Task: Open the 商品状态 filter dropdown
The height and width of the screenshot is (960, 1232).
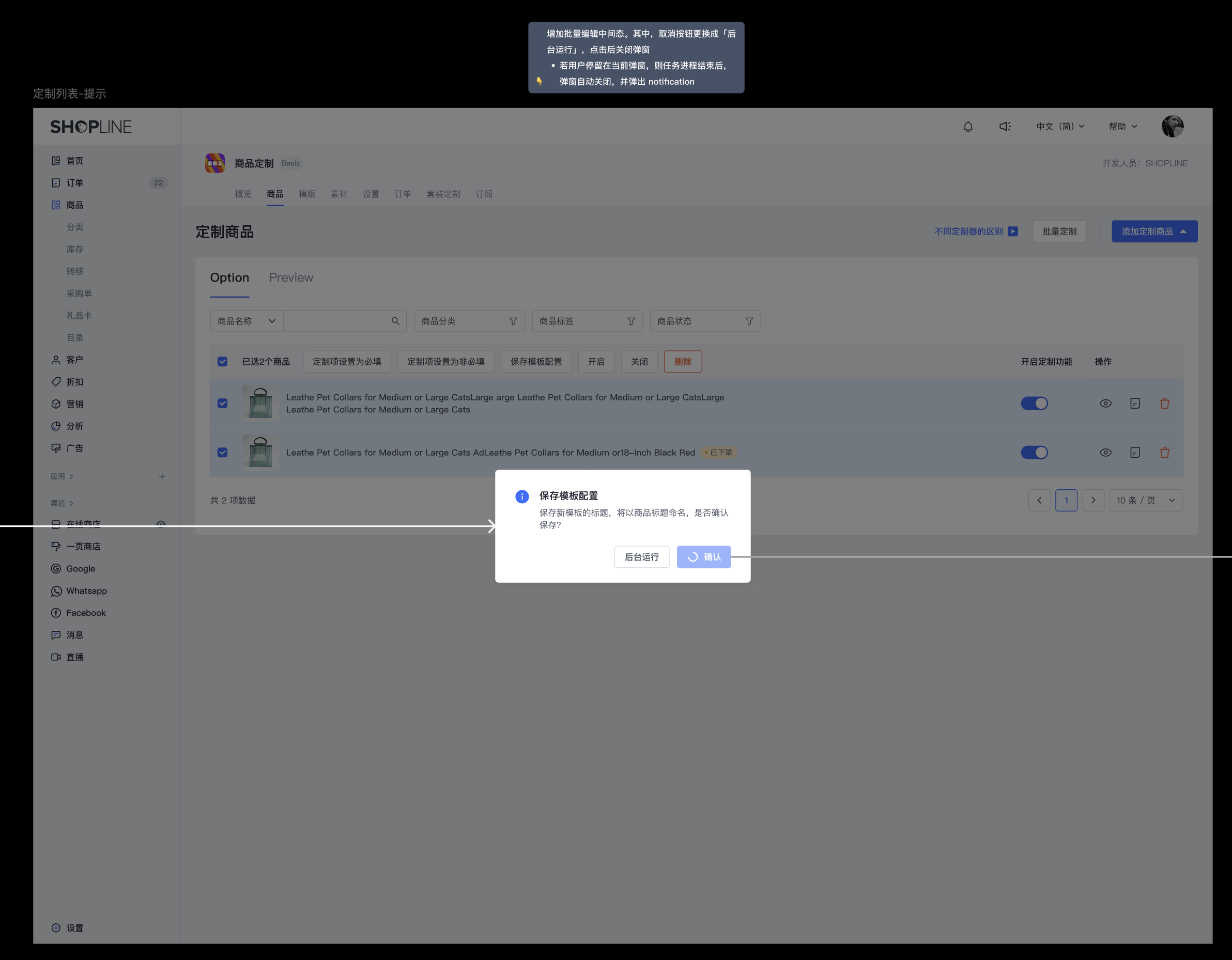Action: 704,321
